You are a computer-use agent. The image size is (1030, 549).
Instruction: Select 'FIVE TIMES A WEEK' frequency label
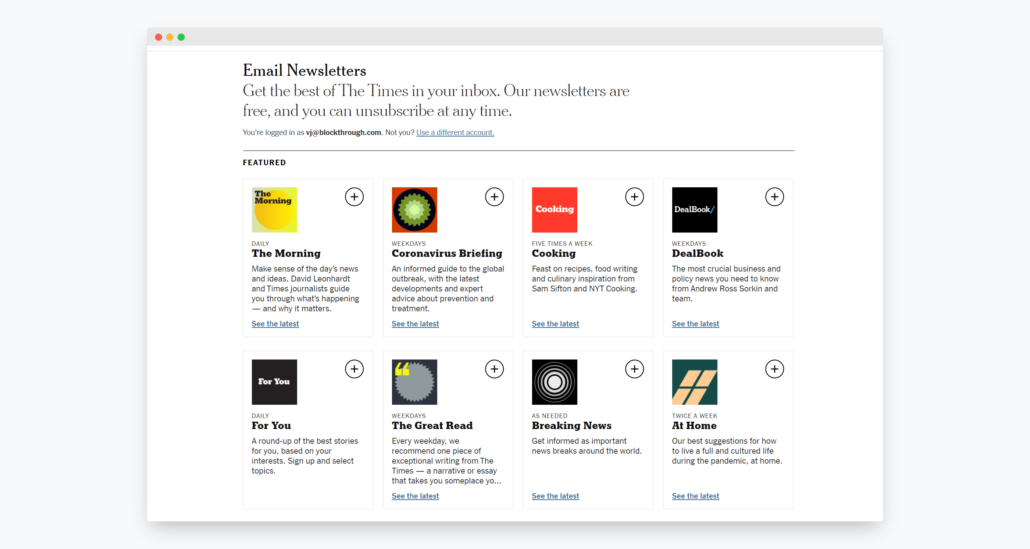(562, 244)
